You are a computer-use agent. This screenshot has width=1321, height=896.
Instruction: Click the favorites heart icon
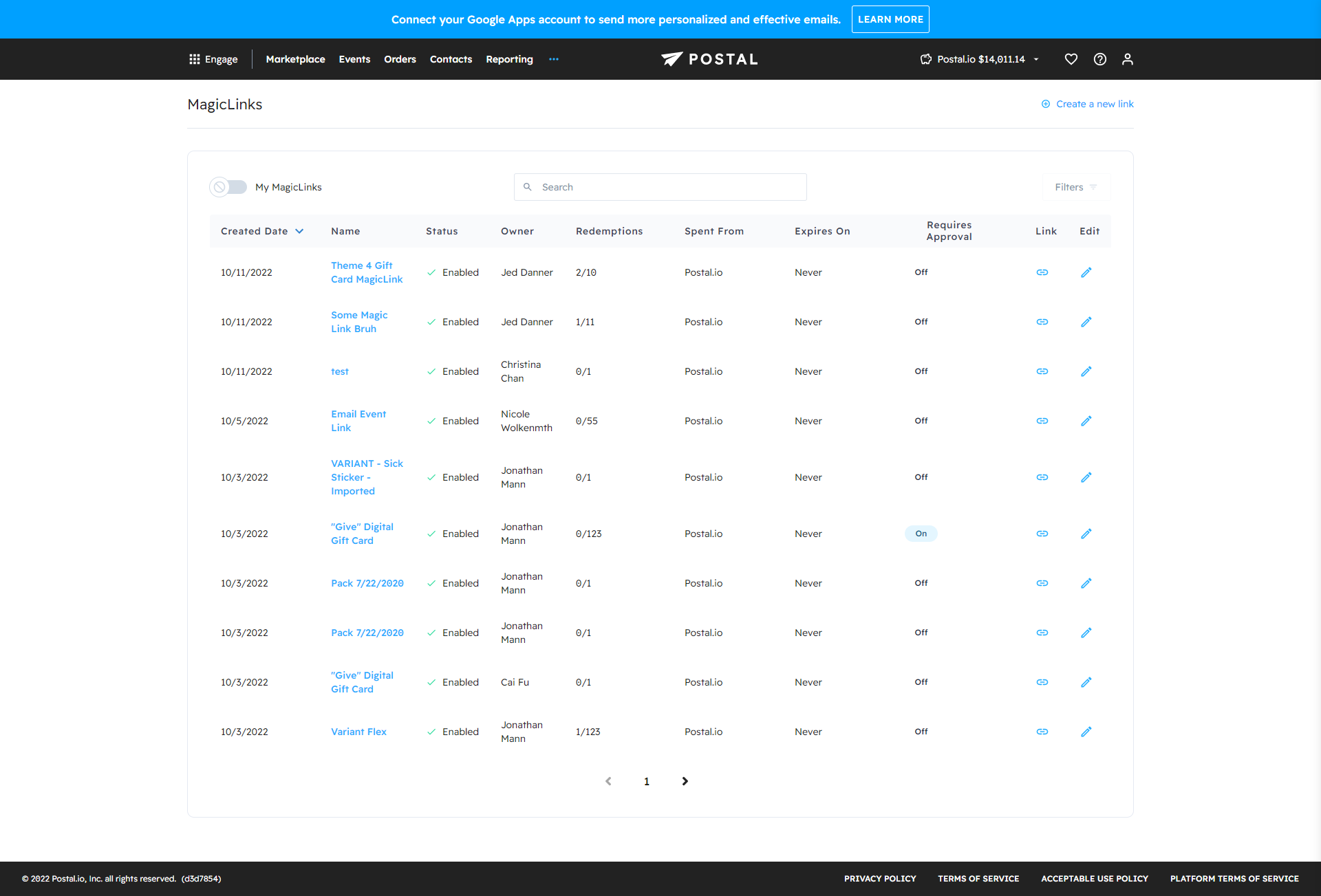[1071, 59]
